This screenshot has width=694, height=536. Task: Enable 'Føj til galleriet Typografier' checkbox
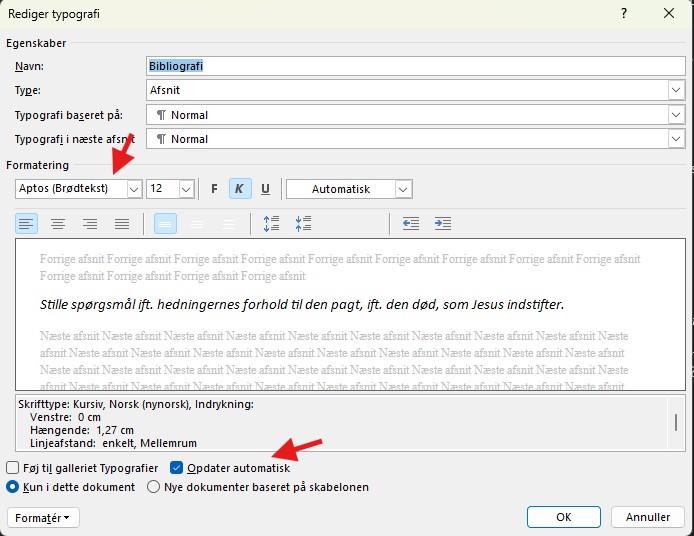(13, 468)
